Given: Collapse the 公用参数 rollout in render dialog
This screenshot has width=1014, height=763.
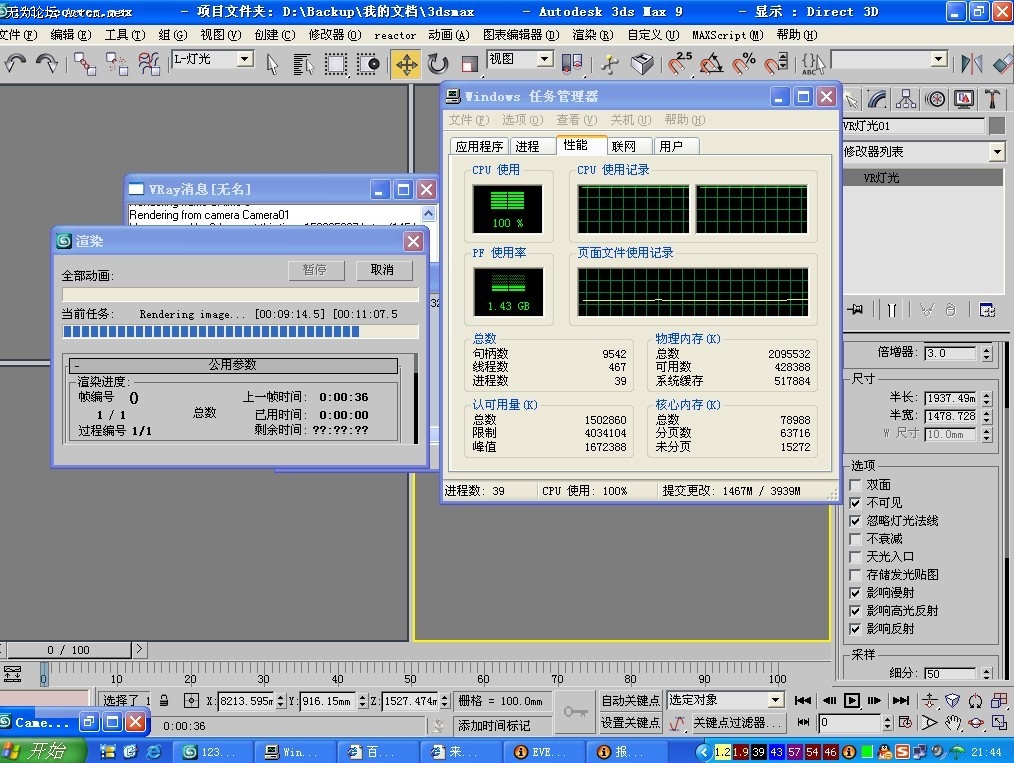Looking at the screenshot, I should [233, 365].
